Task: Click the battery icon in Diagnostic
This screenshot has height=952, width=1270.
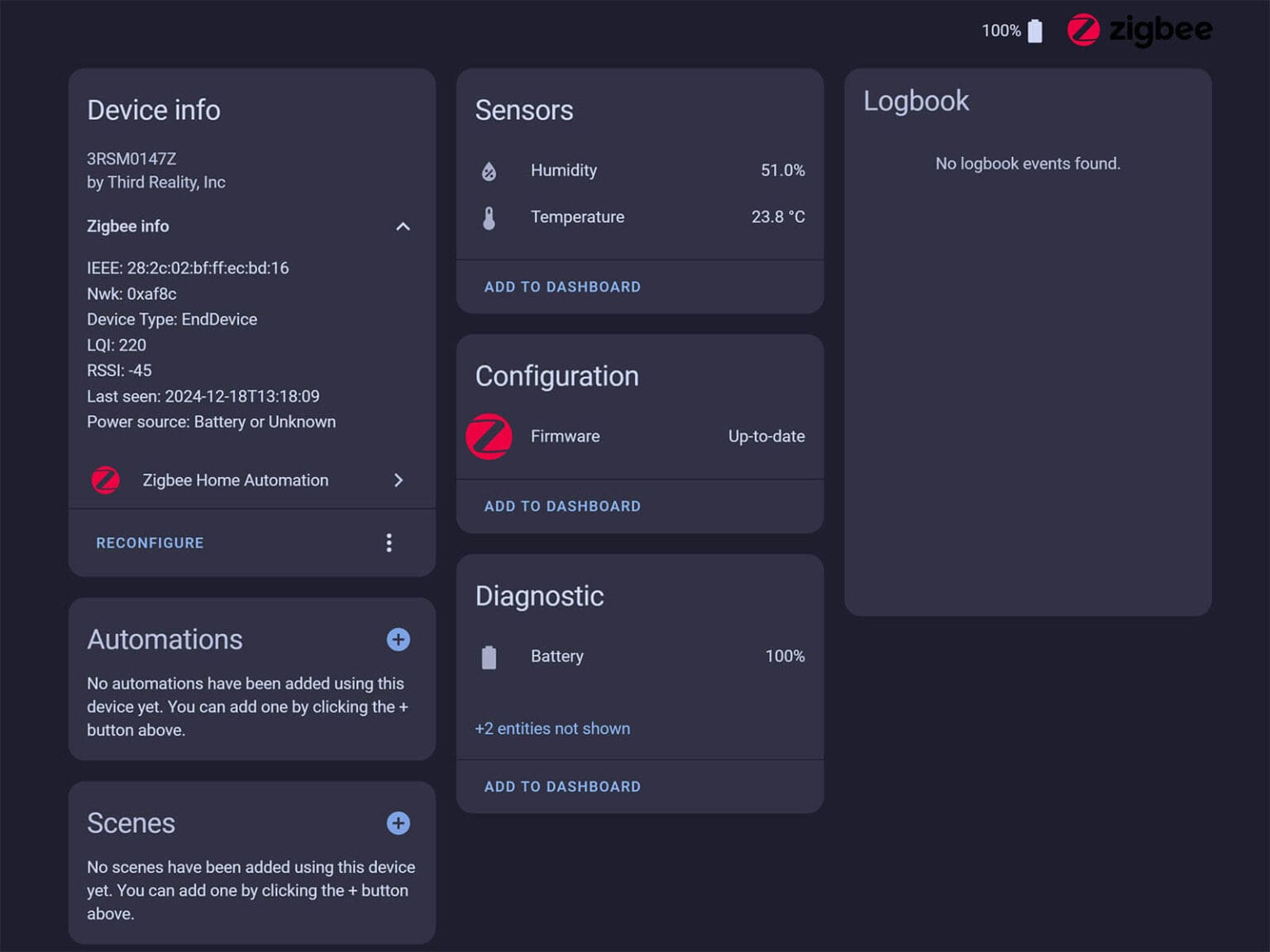Action: [489, 657]
